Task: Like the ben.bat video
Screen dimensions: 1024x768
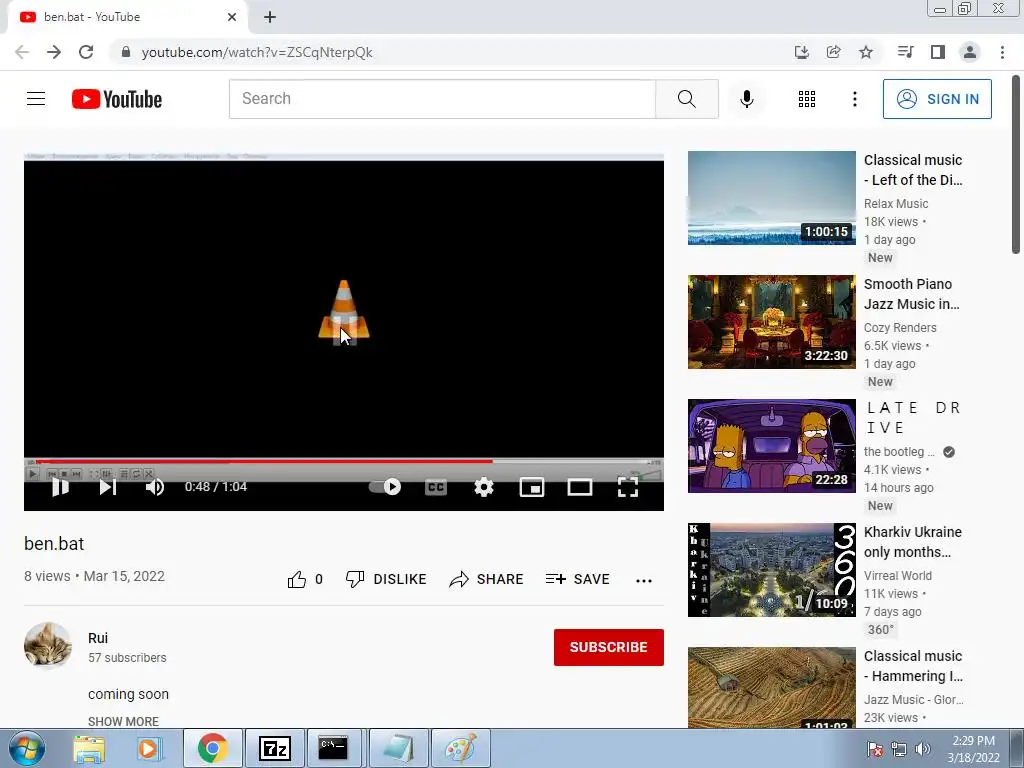Action: pos(305,579)
